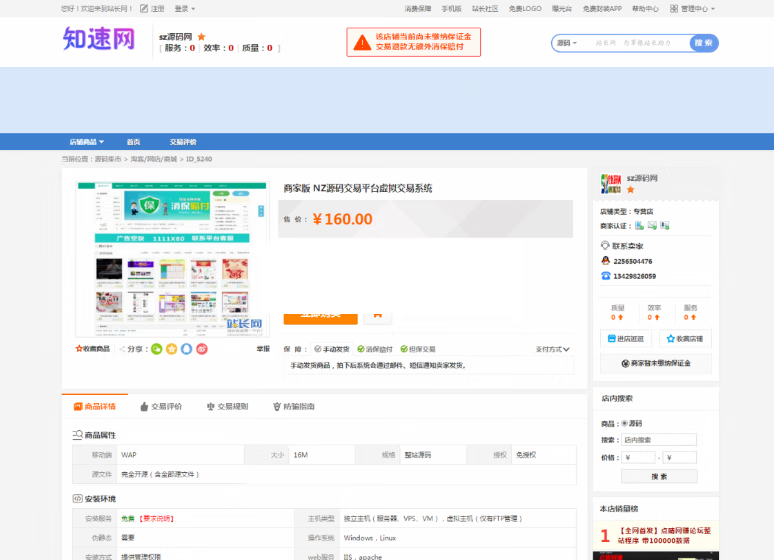Select the 源码 radio button in shop search
Image resolution: width=774 pixels, height=560 pixels.
(x=626, y=423)
